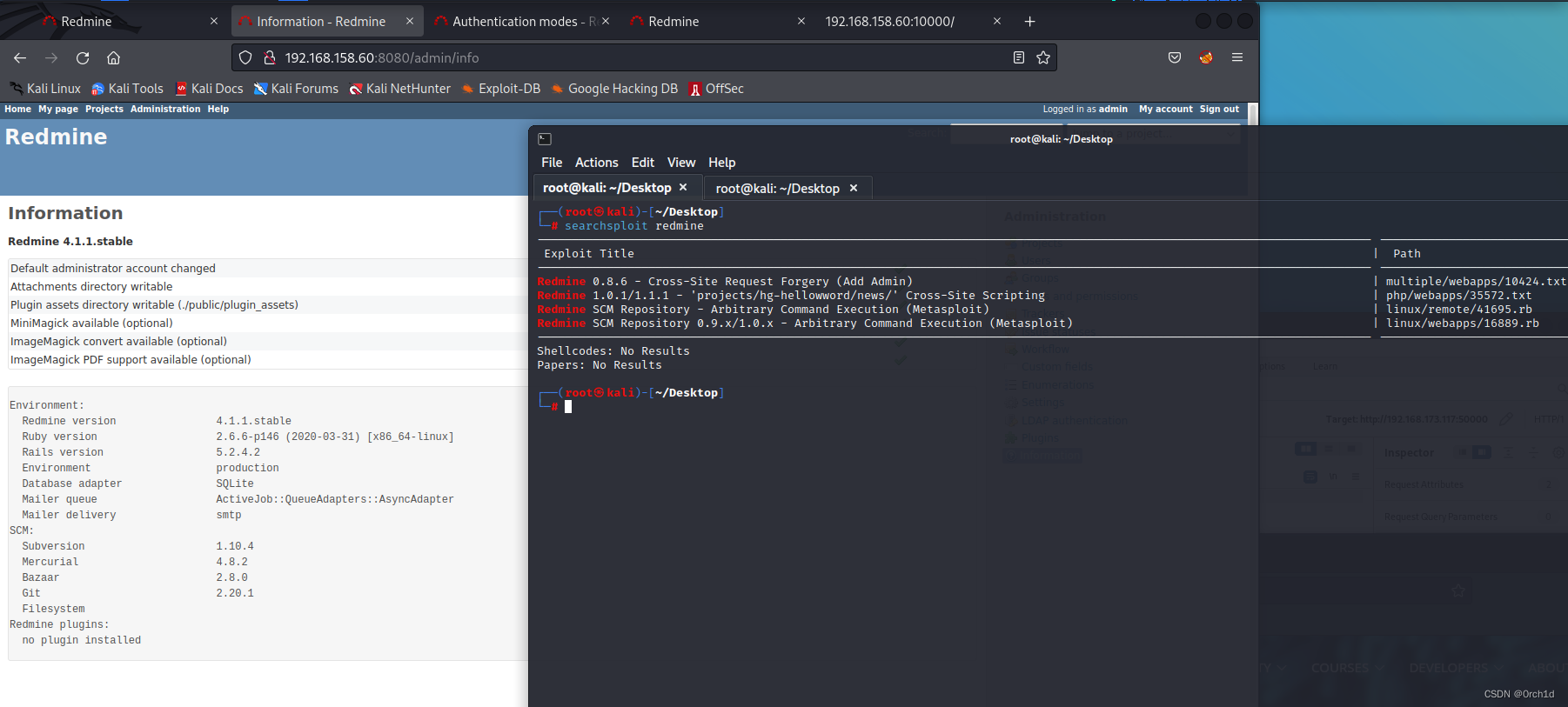Close the first terminal tab root@kali

(683, 187)
